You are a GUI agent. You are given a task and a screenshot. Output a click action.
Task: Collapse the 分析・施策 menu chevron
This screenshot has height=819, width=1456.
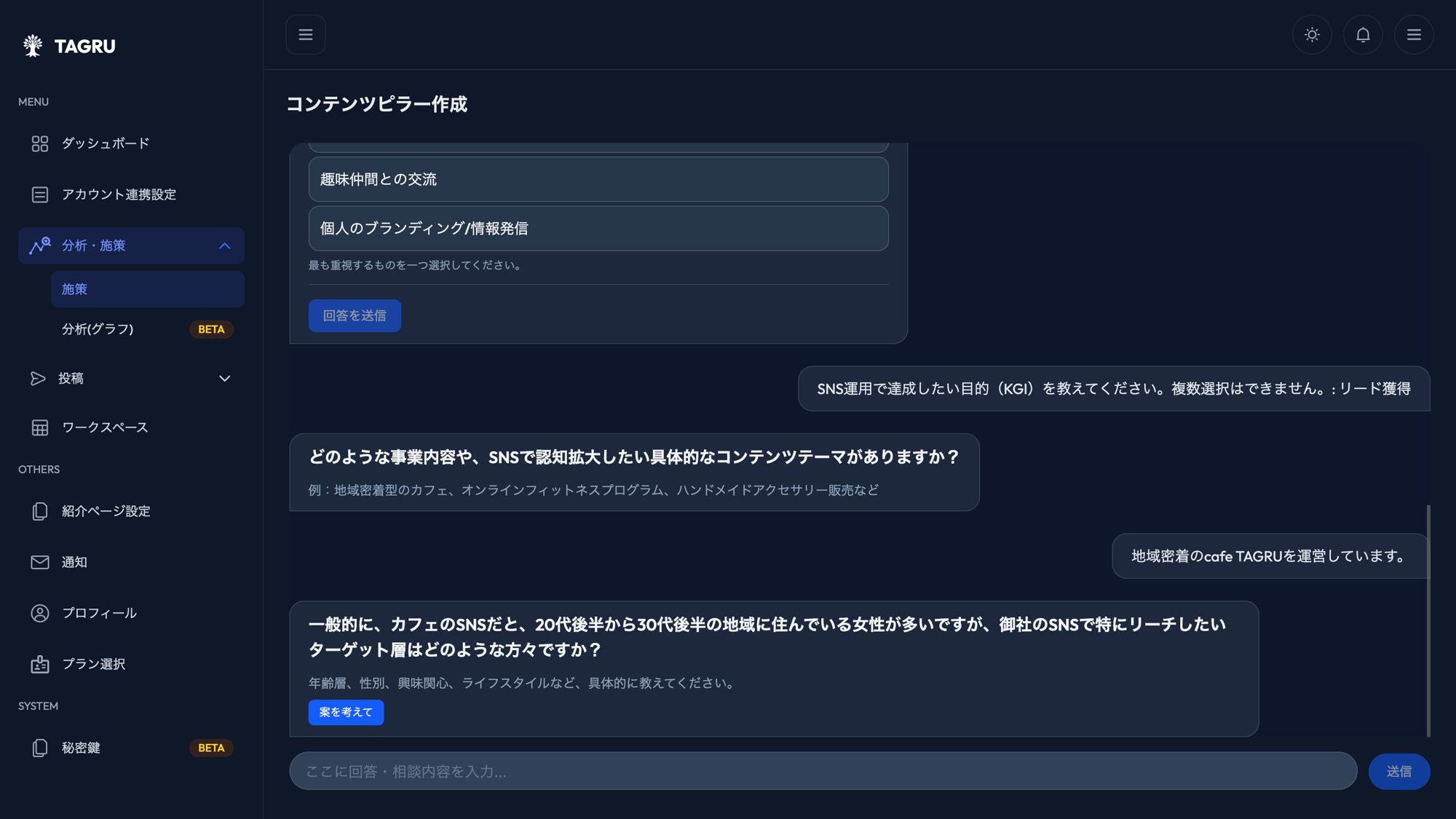click(225, 246)
